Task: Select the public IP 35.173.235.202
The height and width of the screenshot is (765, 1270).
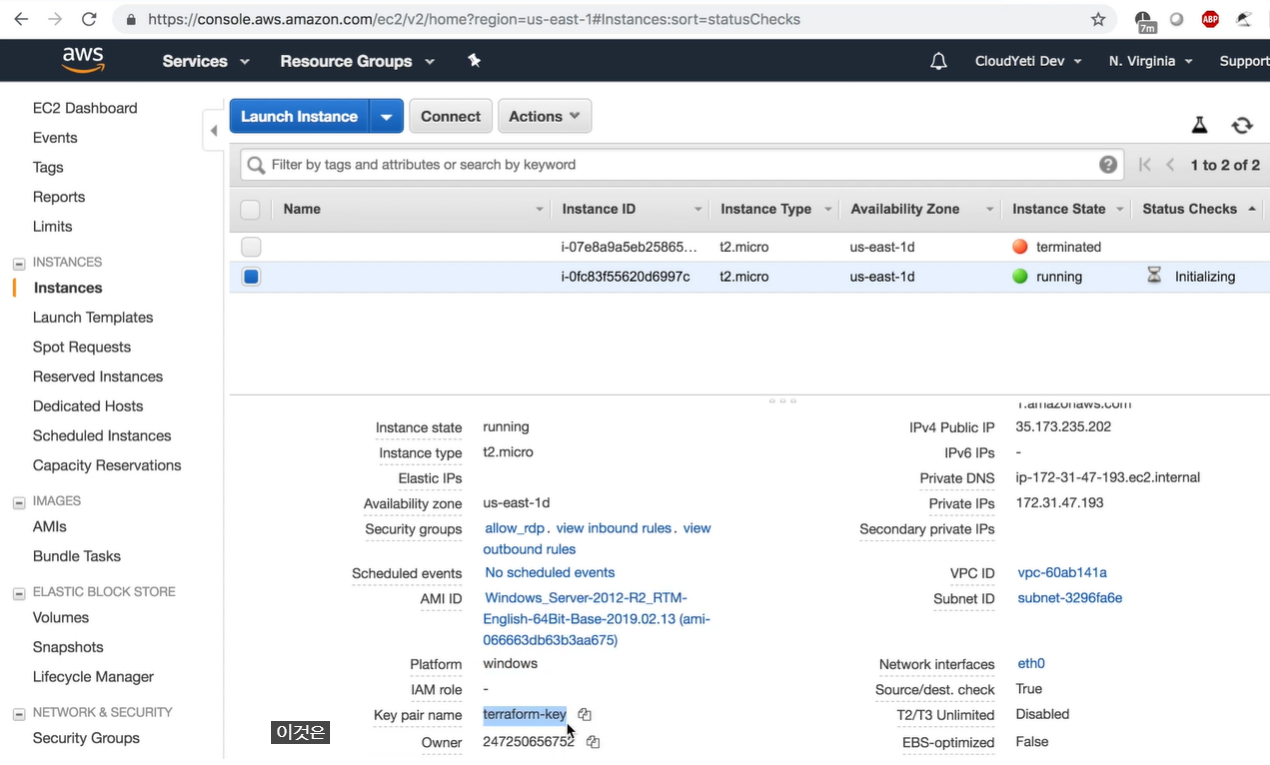Action: 1063,427
